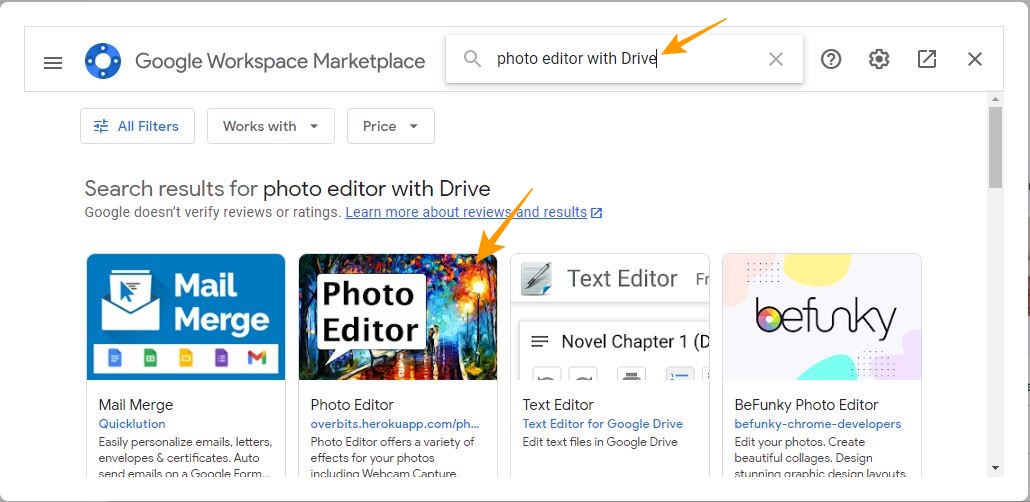Open the hamburger main menu

click(x=53, y=62)
